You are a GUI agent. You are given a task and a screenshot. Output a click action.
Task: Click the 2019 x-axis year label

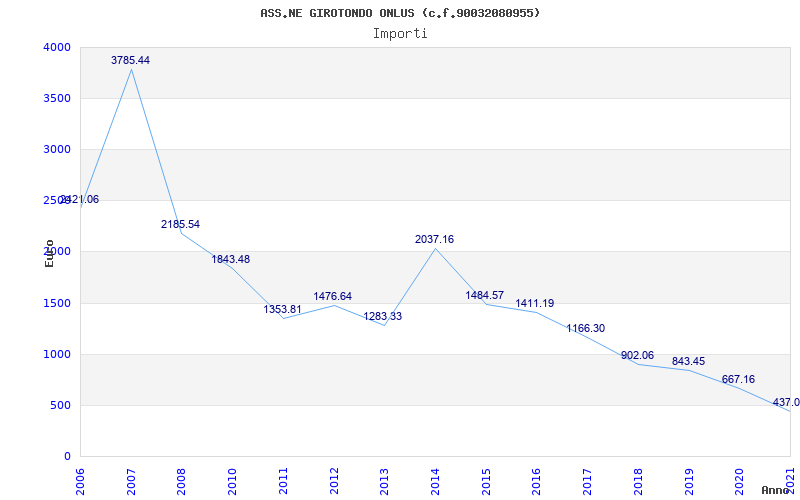688,481
